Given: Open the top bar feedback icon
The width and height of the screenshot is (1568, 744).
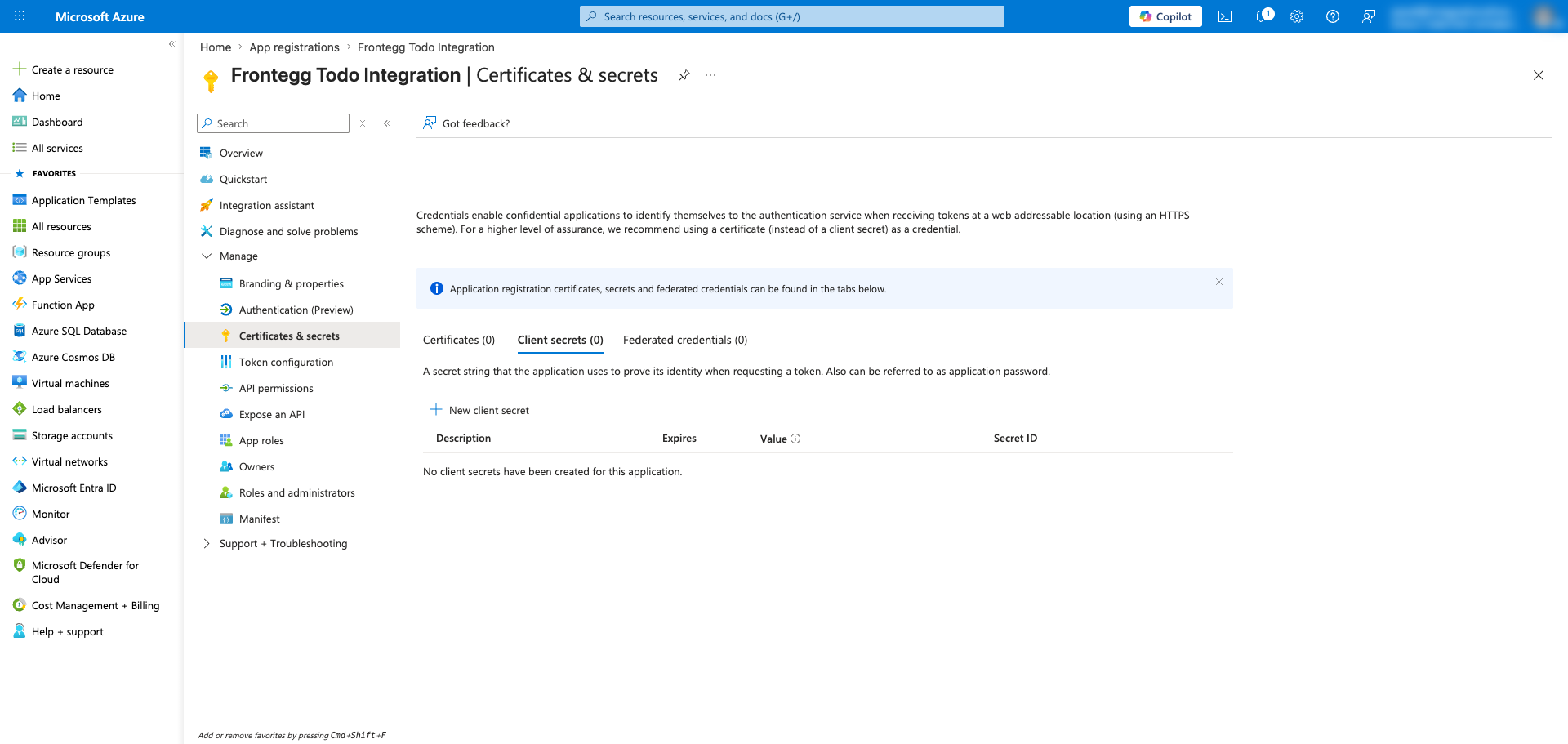Looking at the screenshot, I should [1369, 16].
